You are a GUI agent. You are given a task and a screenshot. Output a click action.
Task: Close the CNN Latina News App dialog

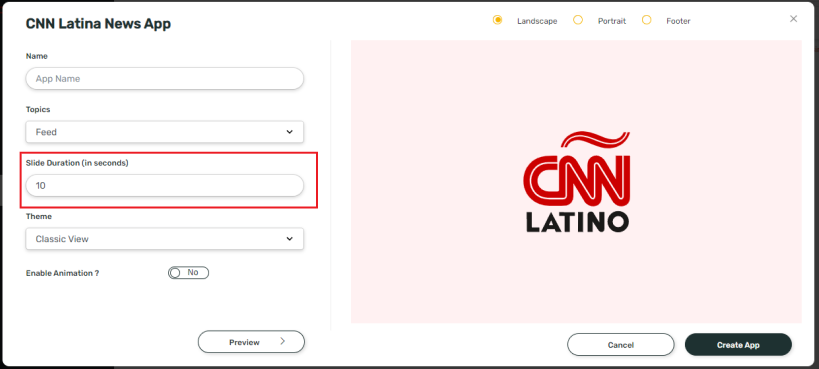[x=793, y=19]
